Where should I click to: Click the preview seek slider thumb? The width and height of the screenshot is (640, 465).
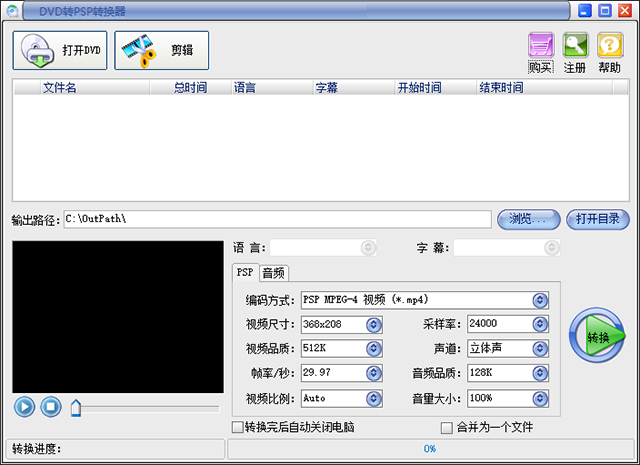(76, 408)
